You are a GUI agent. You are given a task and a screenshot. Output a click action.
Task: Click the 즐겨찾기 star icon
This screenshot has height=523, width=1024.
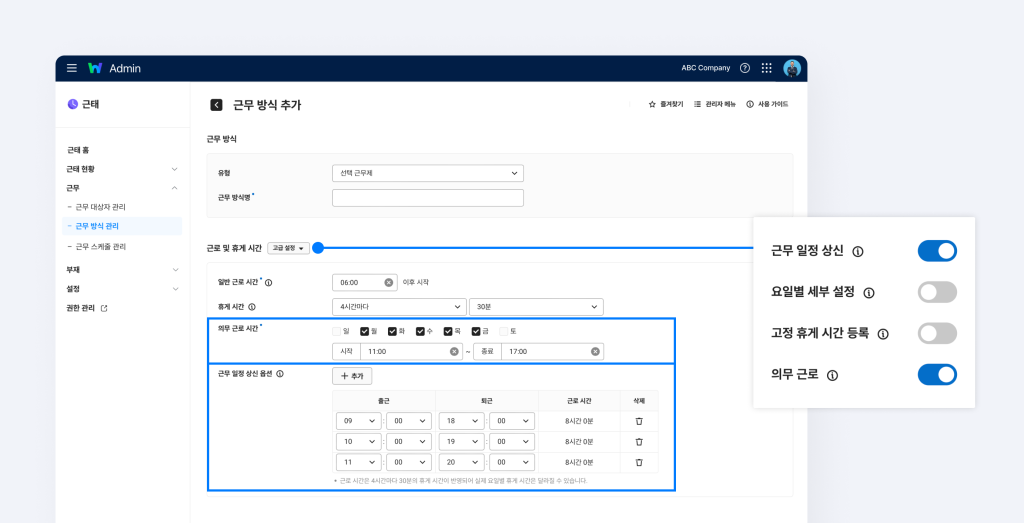click(652, 104)
